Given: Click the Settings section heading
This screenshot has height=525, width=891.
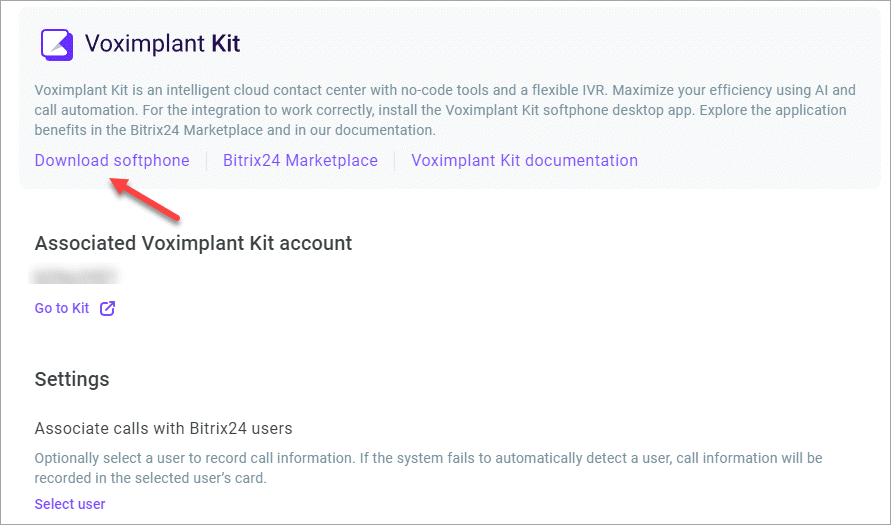Looking at the screenshot, I should tap(72, 379).
